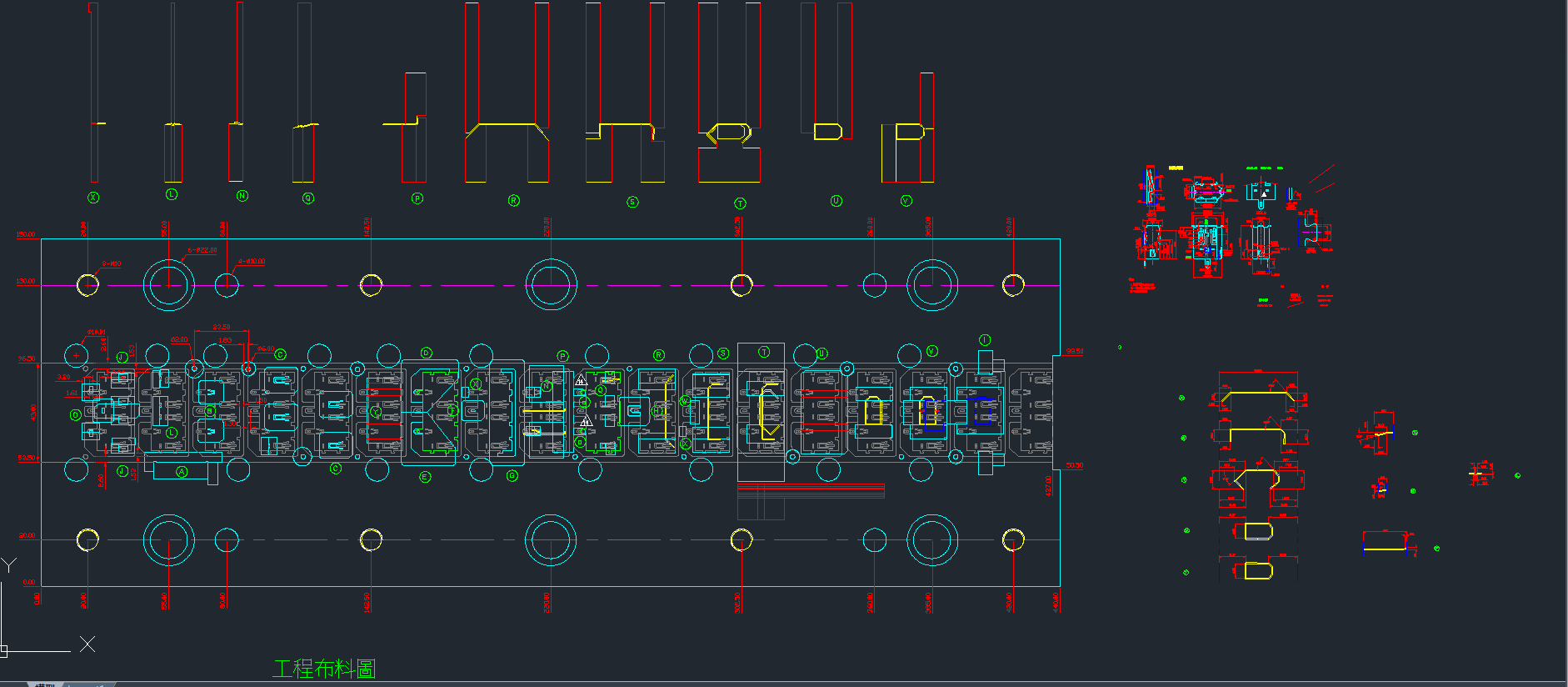Click the UCS origin square
This screenshot has width=1568, height=687.
tap(3, 649)
